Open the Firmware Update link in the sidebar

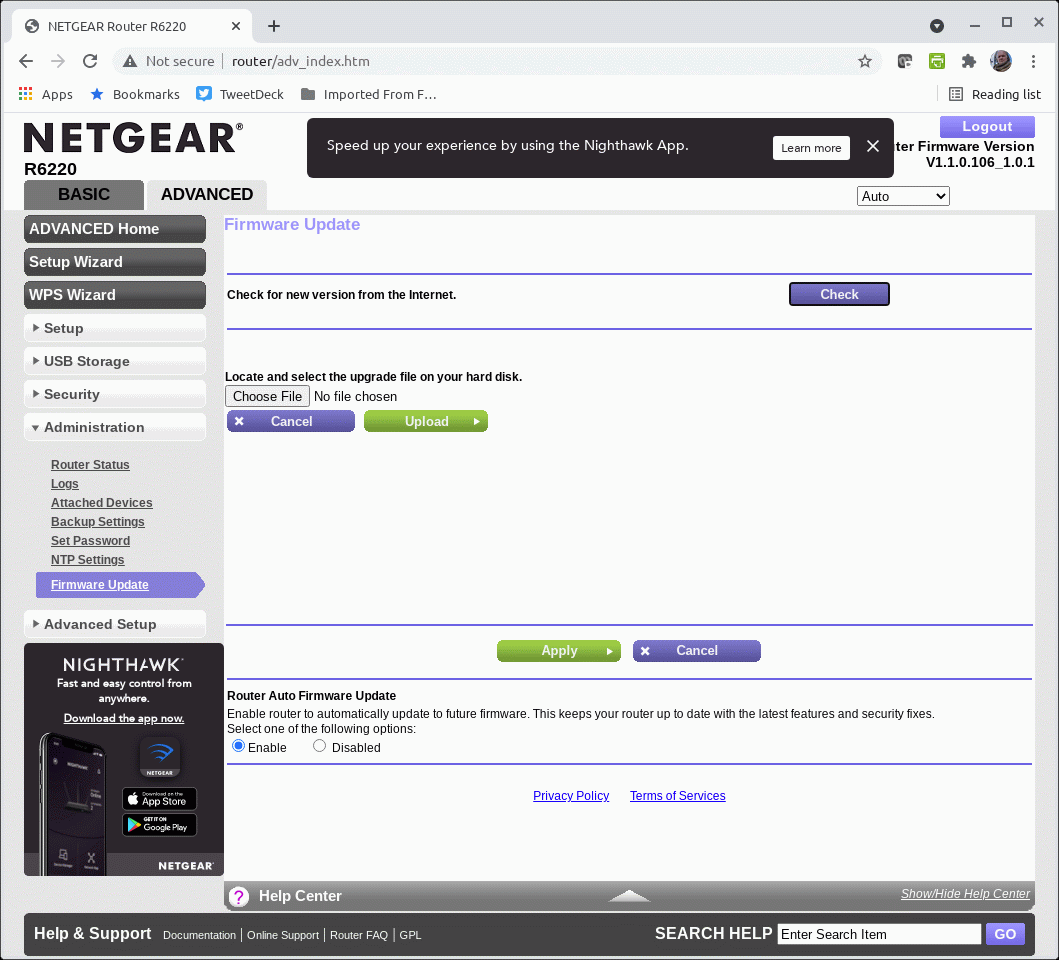(99, 585)
